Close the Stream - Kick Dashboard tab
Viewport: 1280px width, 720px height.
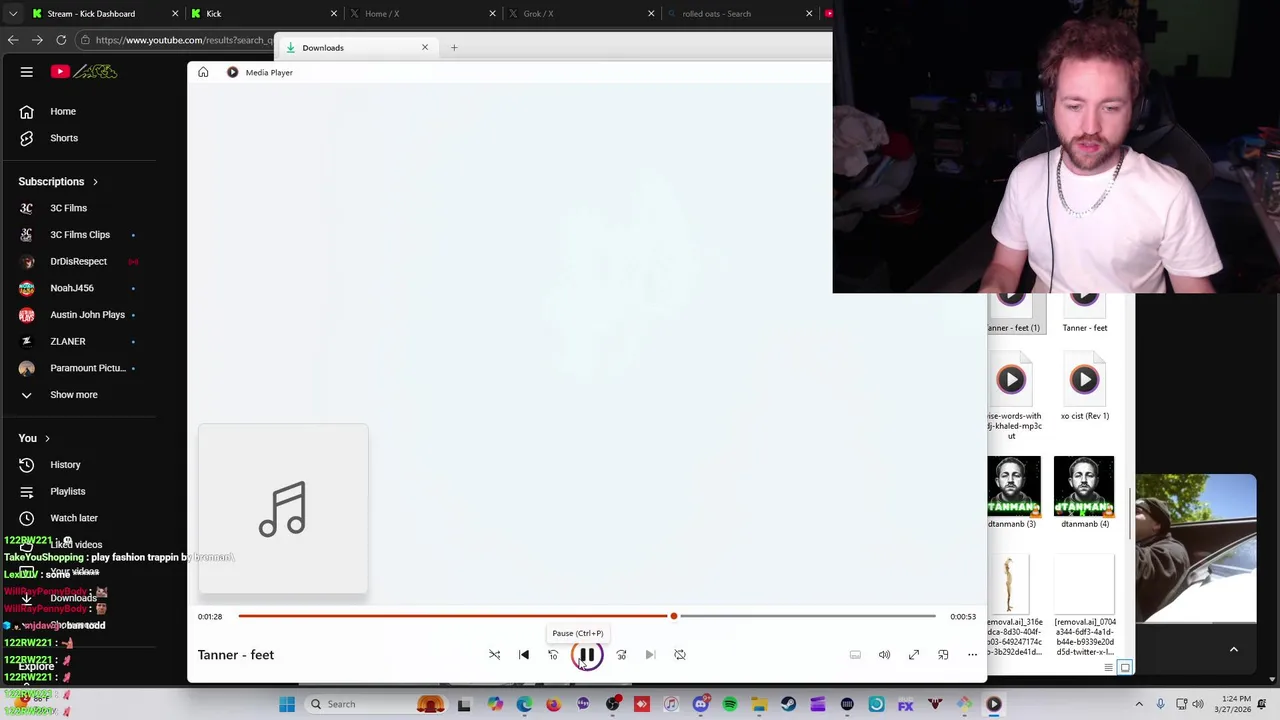click(x=175, y=13)
